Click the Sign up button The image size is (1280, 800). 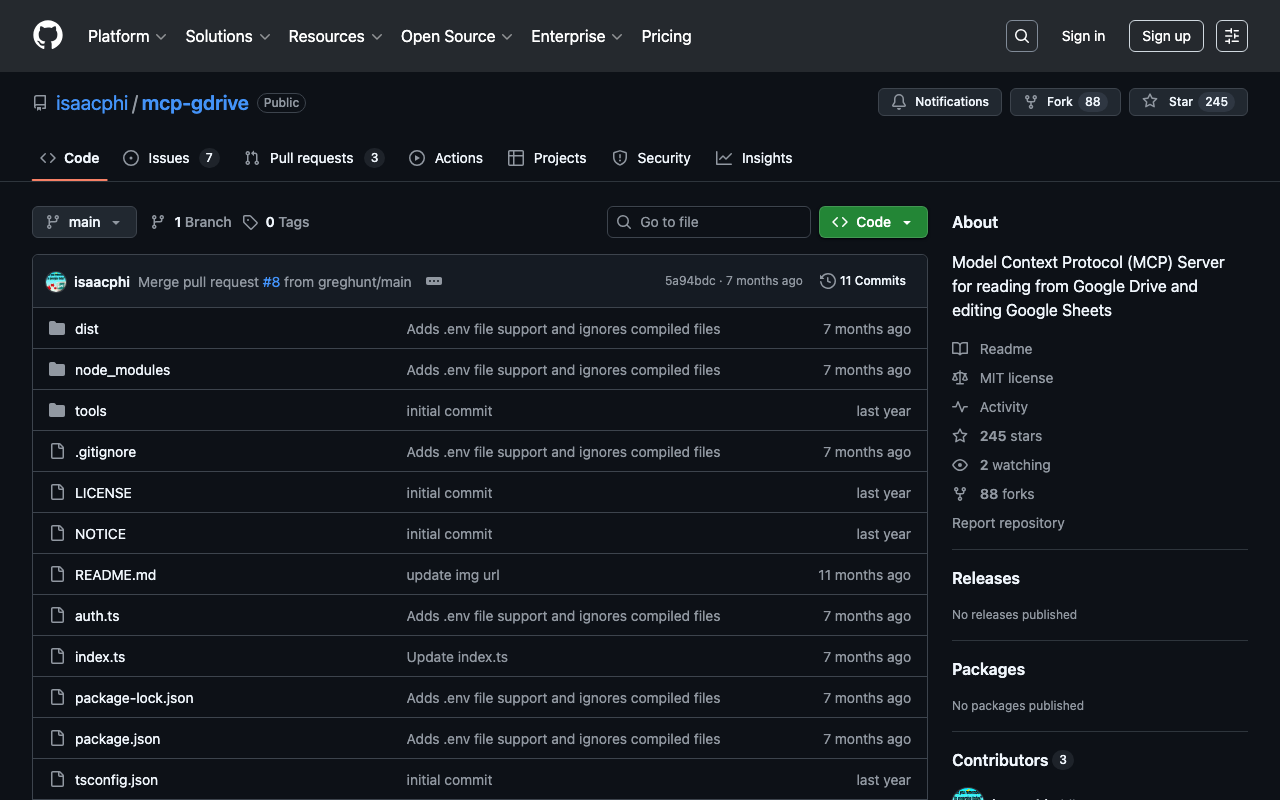[x=1166, y=36]
